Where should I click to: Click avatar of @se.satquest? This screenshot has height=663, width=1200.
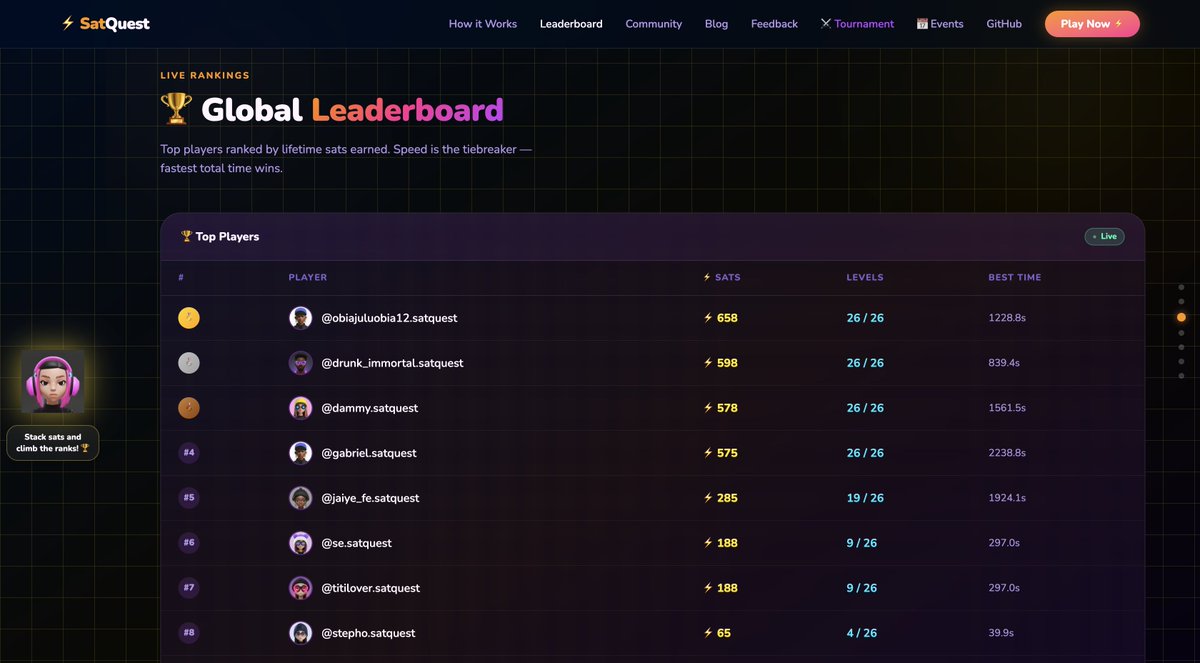(x=300, y=543)
